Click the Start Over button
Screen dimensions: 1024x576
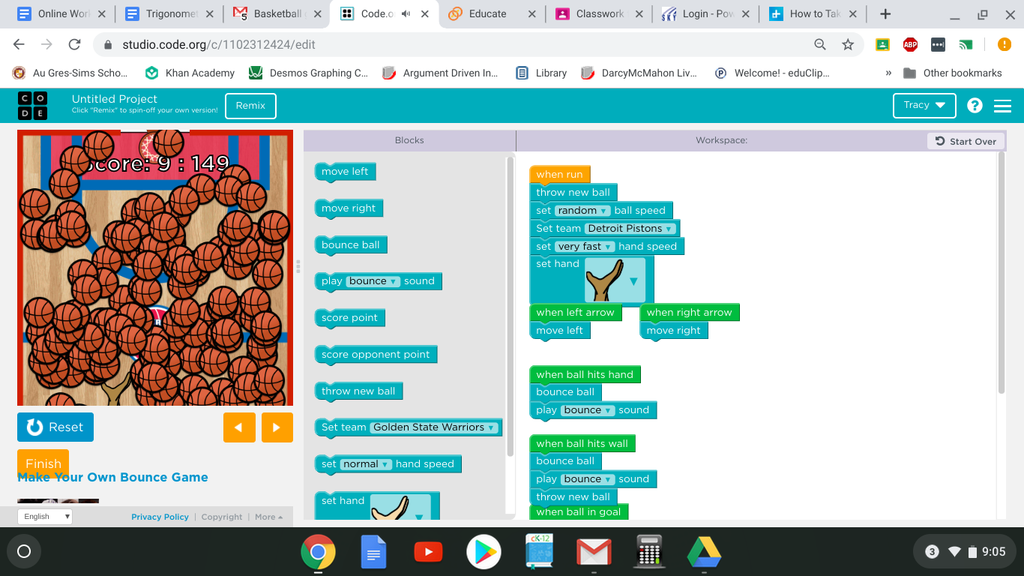pos(965,141)
